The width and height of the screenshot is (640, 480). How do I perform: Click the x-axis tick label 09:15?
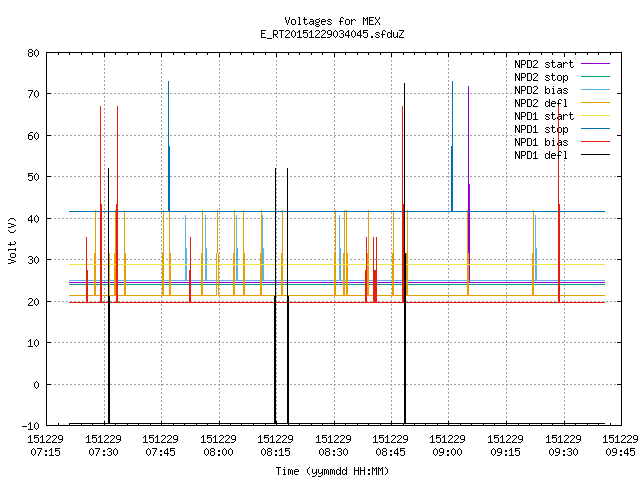point(506,452)
